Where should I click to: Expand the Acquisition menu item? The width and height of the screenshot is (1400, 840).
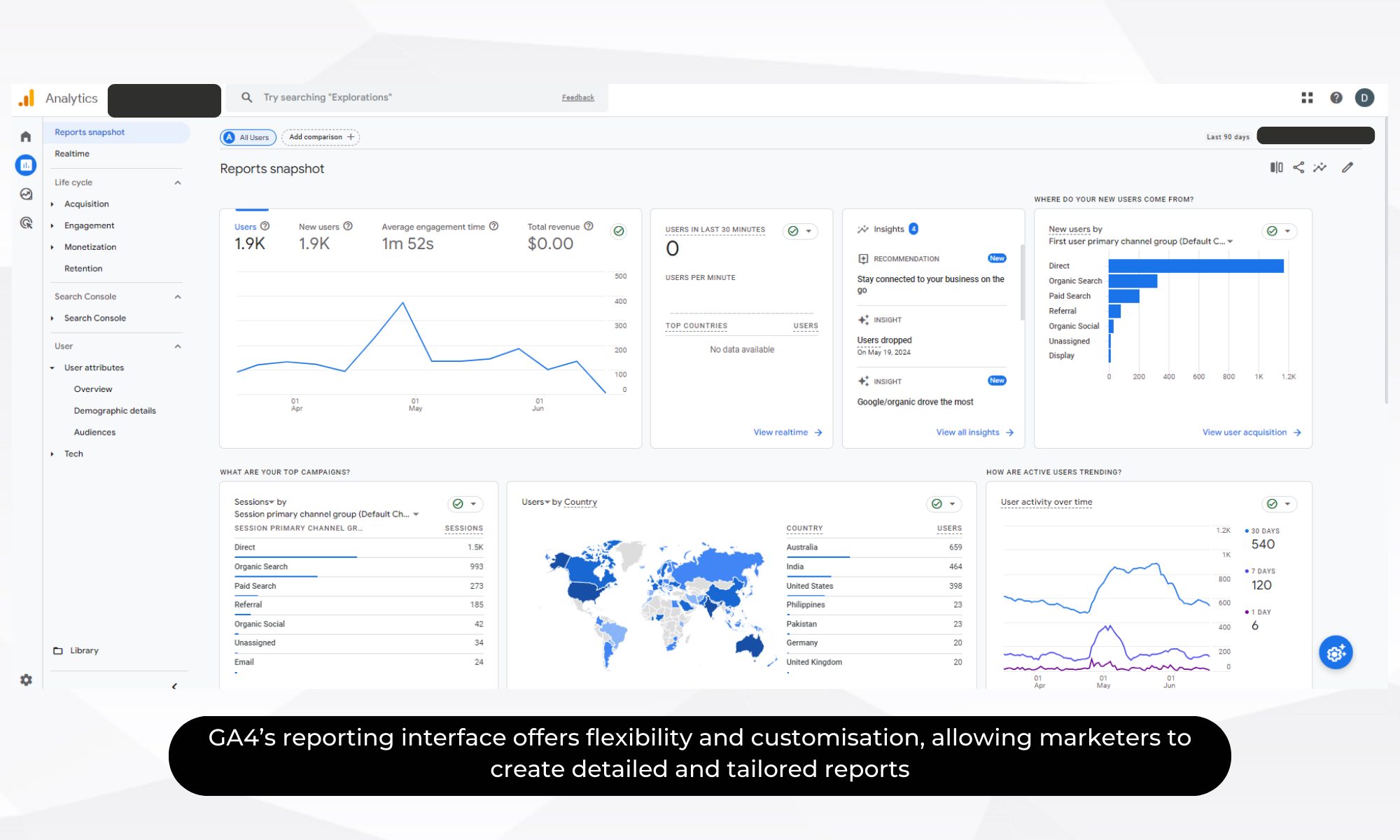point(86,204)
